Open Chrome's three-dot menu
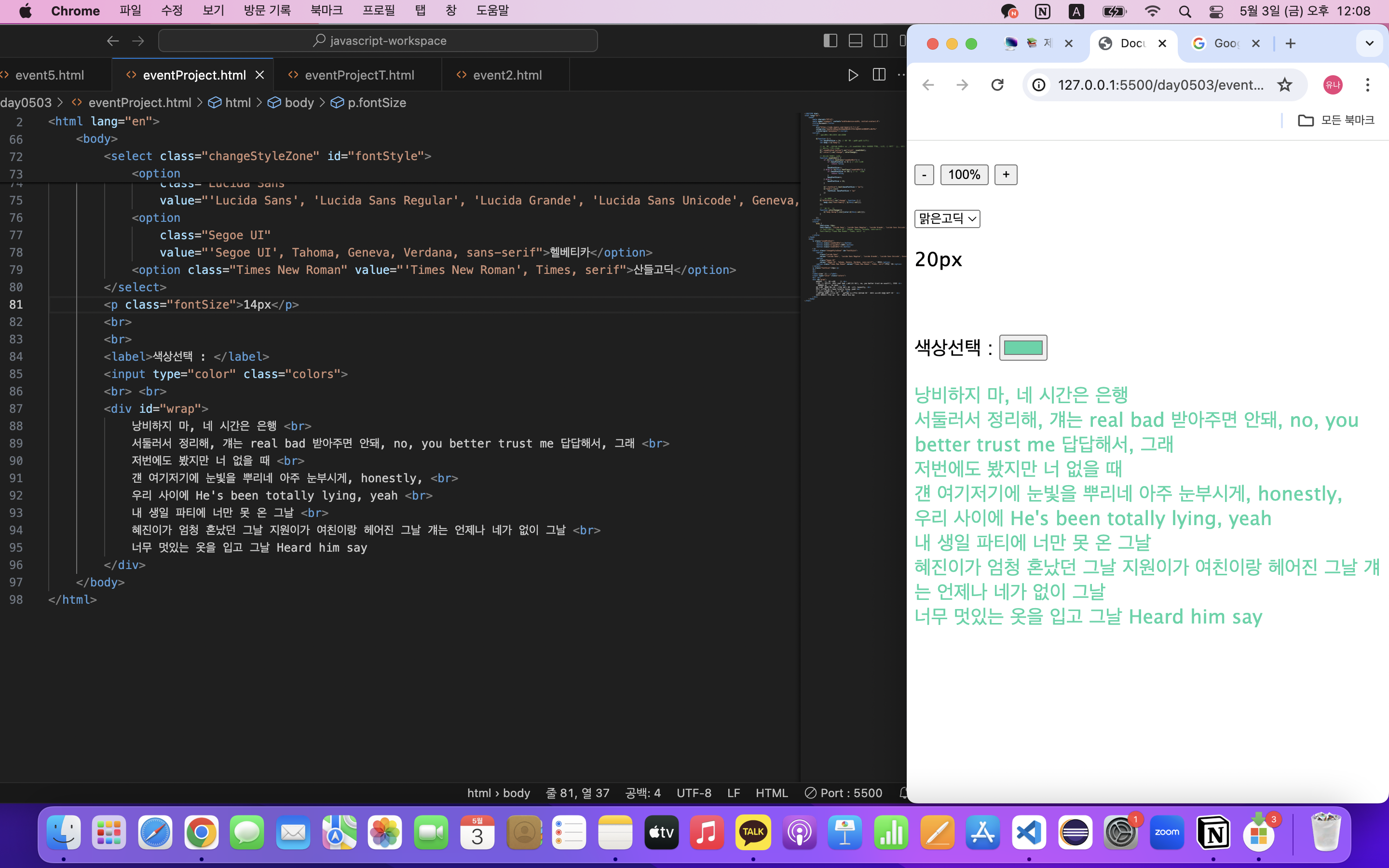The height and width of the screenshot is (868, 1389). pyautogui.click(x=1367, y=85)
